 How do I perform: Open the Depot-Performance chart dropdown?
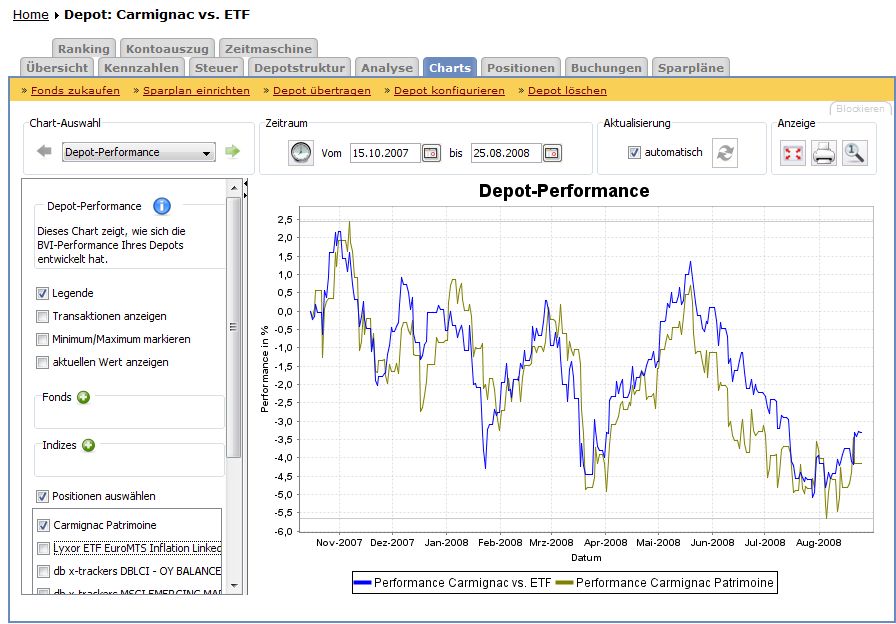(138, 153)
